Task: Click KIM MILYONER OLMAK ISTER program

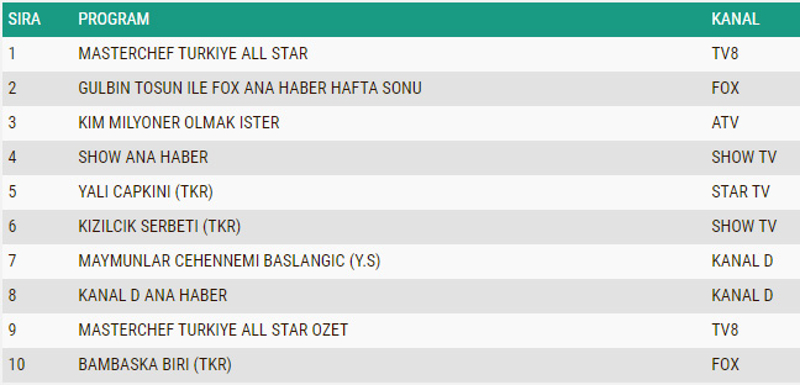Action: pos(179,123)
